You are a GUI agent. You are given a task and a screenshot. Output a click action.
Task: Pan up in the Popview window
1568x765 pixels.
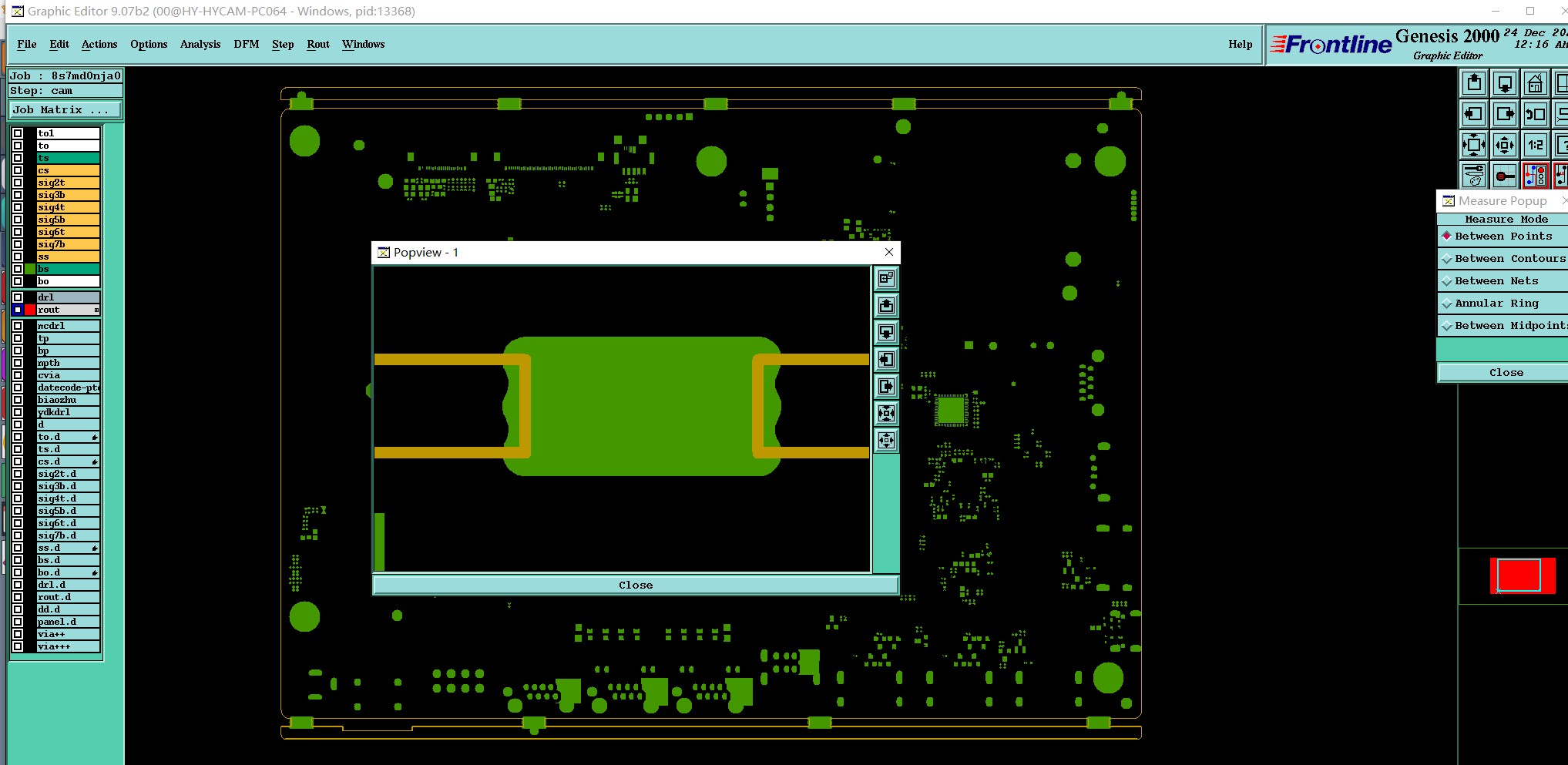click(886, 305)
